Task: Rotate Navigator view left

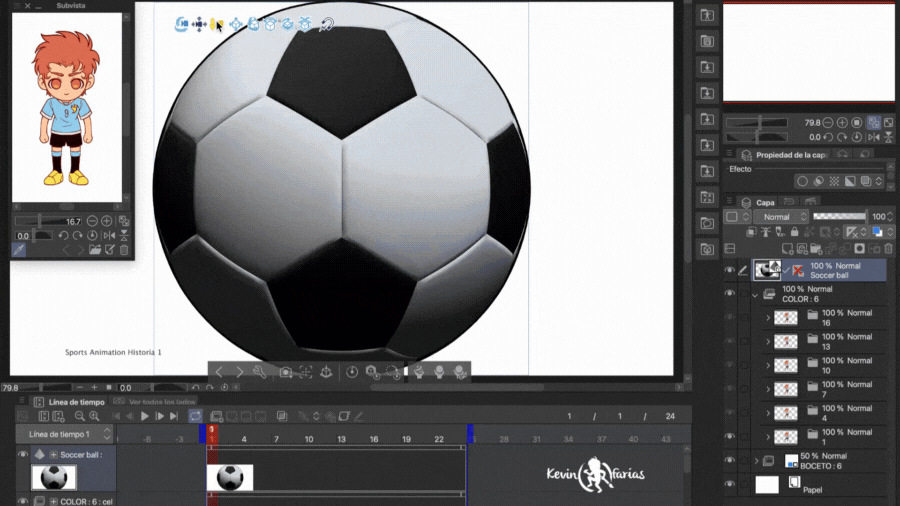Action: (828, 137)
